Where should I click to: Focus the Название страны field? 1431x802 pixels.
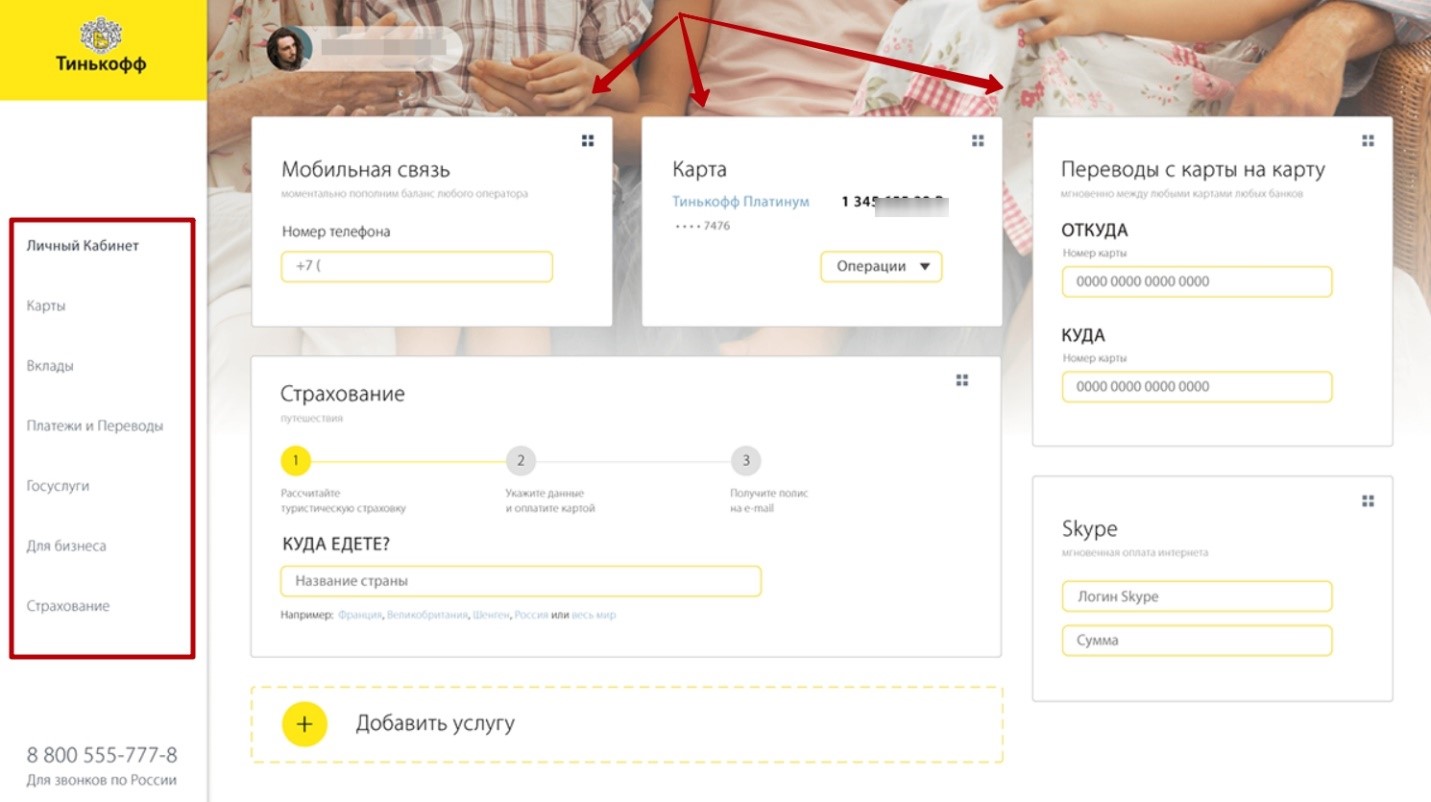click(521, 581)
